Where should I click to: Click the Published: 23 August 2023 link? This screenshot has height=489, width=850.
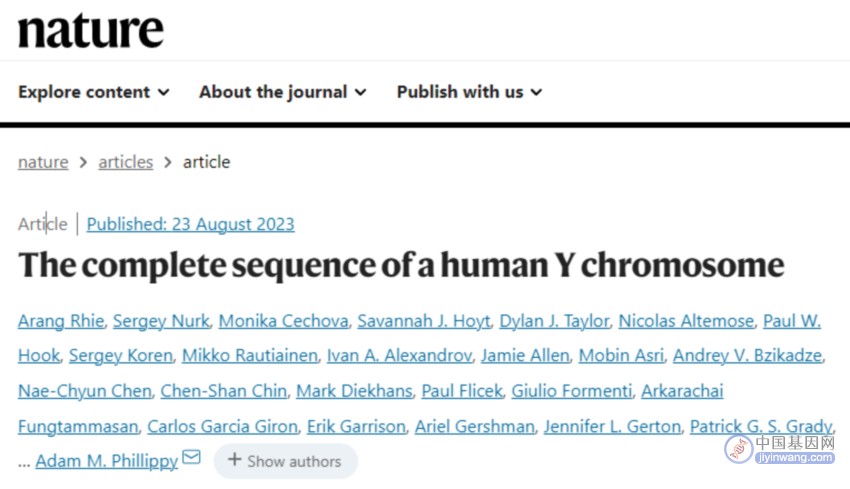point(190,224)
